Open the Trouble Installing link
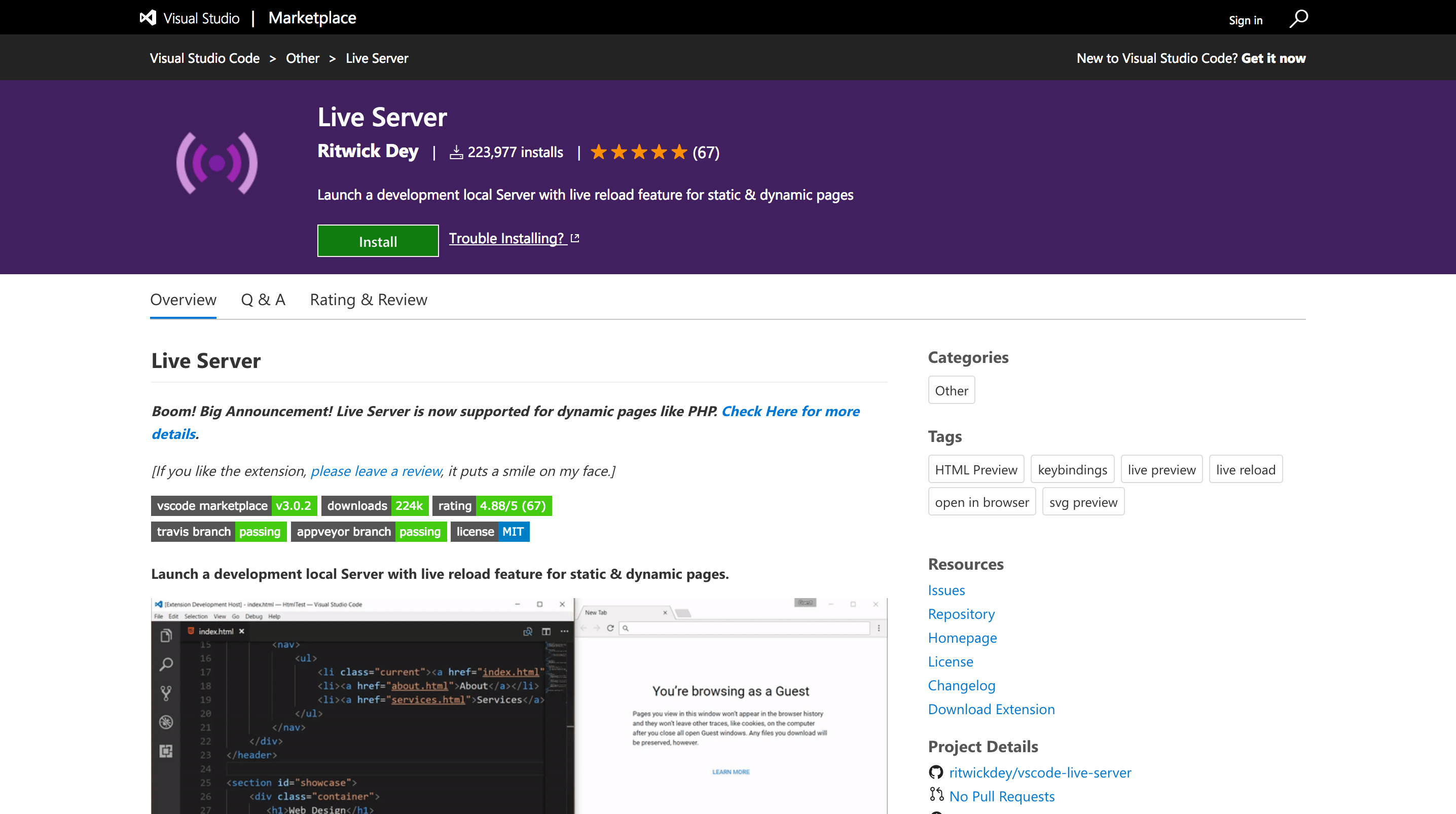1456x814 pixels. coord(506,238)
